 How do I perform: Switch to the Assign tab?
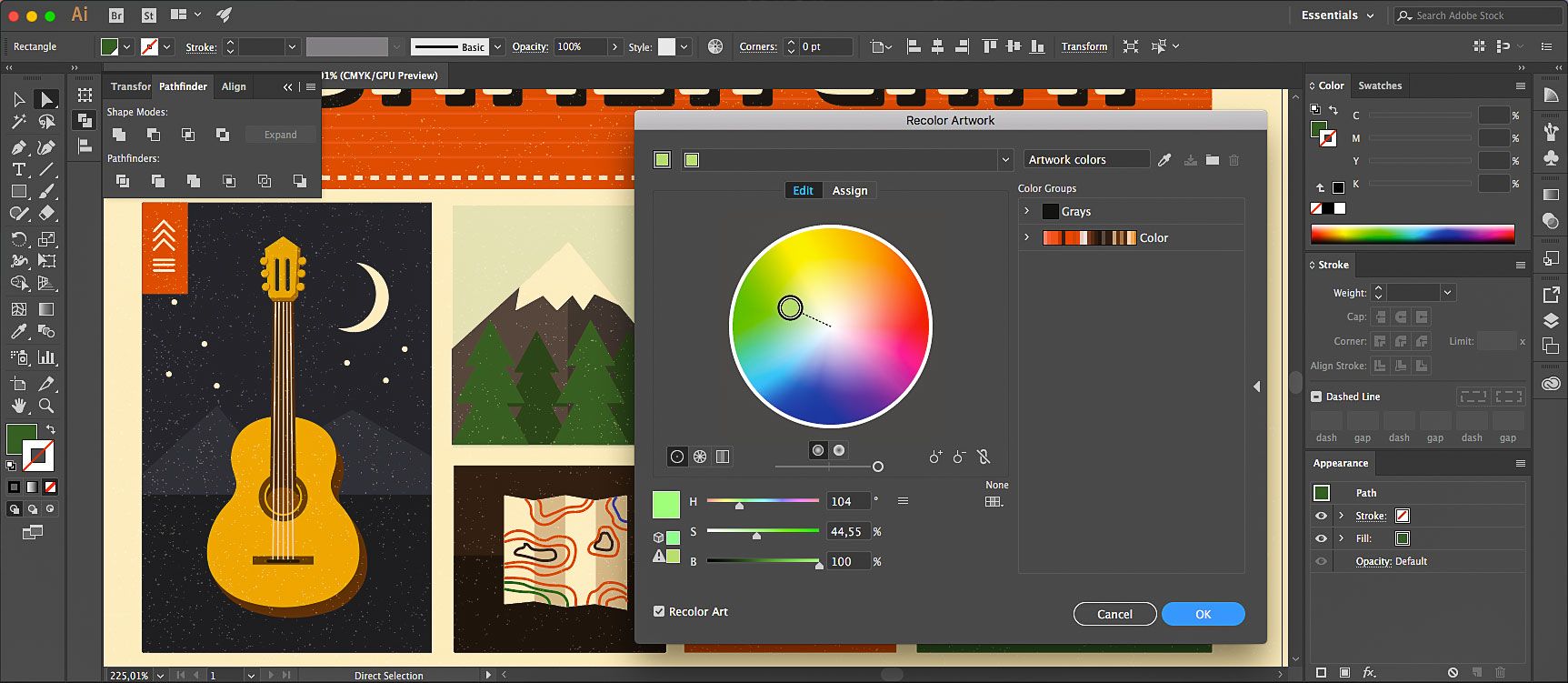pyautogui.click(x=850, y=190)
